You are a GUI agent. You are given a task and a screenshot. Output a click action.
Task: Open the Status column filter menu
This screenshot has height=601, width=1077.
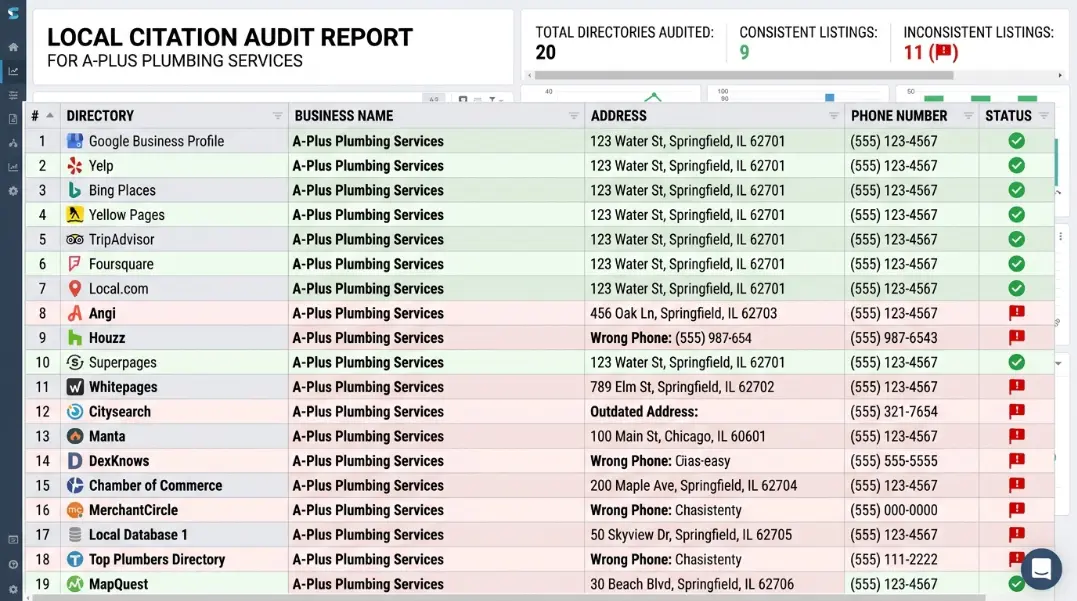[x=1043, y=116]
